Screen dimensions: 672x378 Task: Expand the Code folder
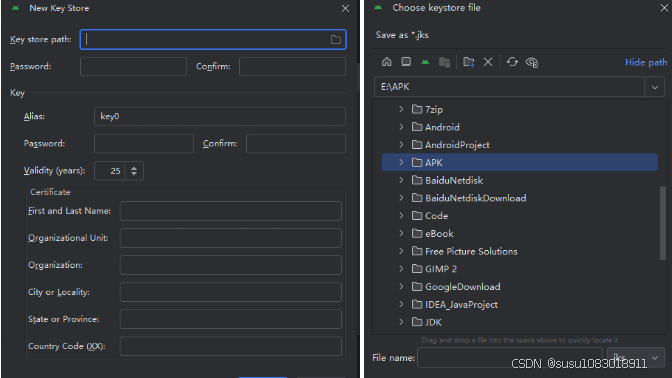click(401, 216)
